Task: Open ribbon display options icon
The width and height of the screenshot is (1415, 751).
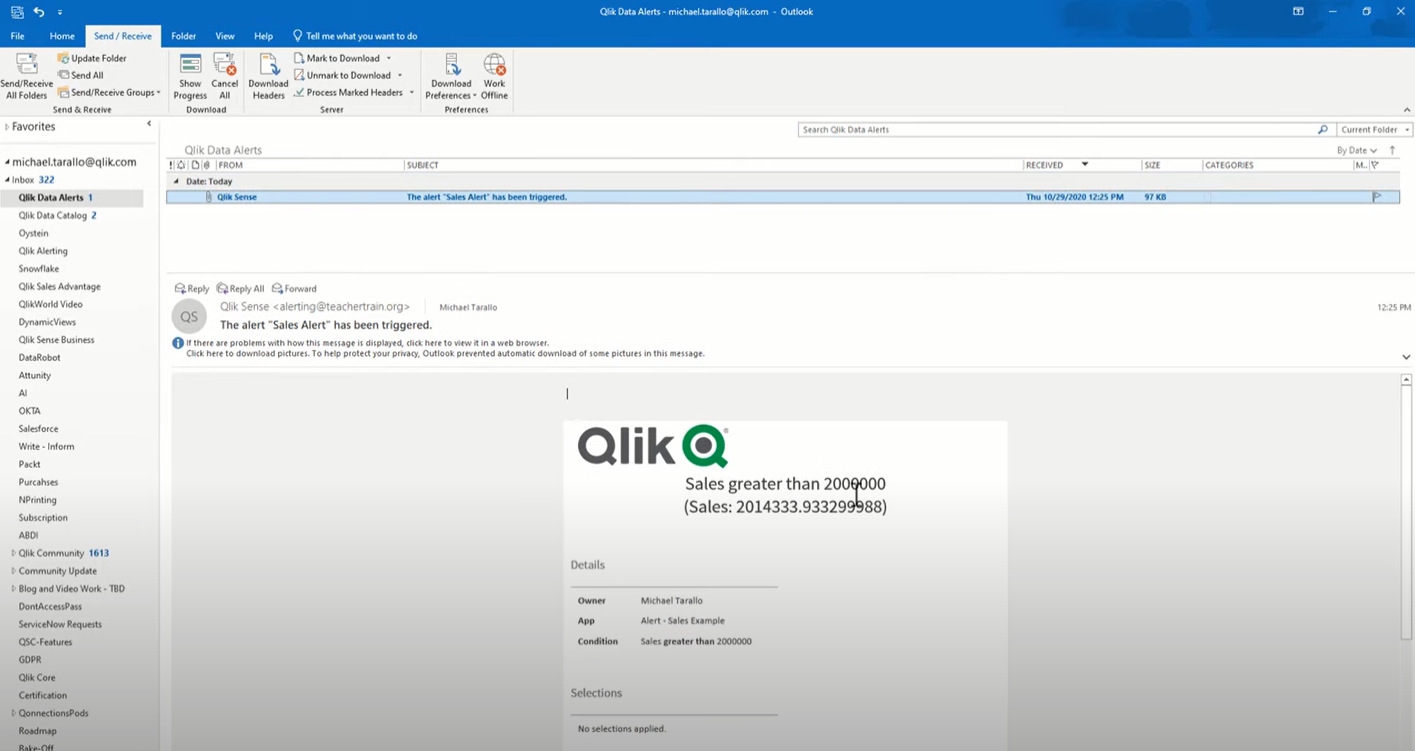Action: pos(1298,11)
